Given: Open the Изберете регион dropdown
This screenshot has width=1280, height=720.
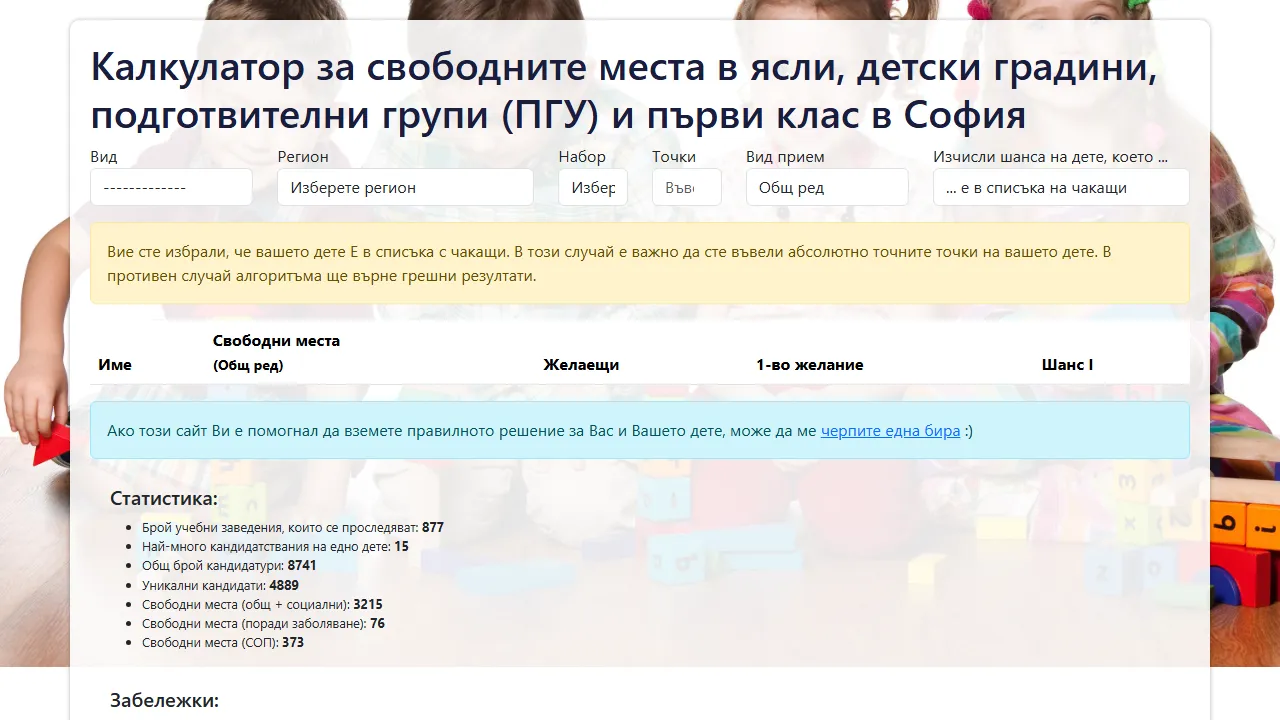Looking at the screenshot, I should coord(404,187).
